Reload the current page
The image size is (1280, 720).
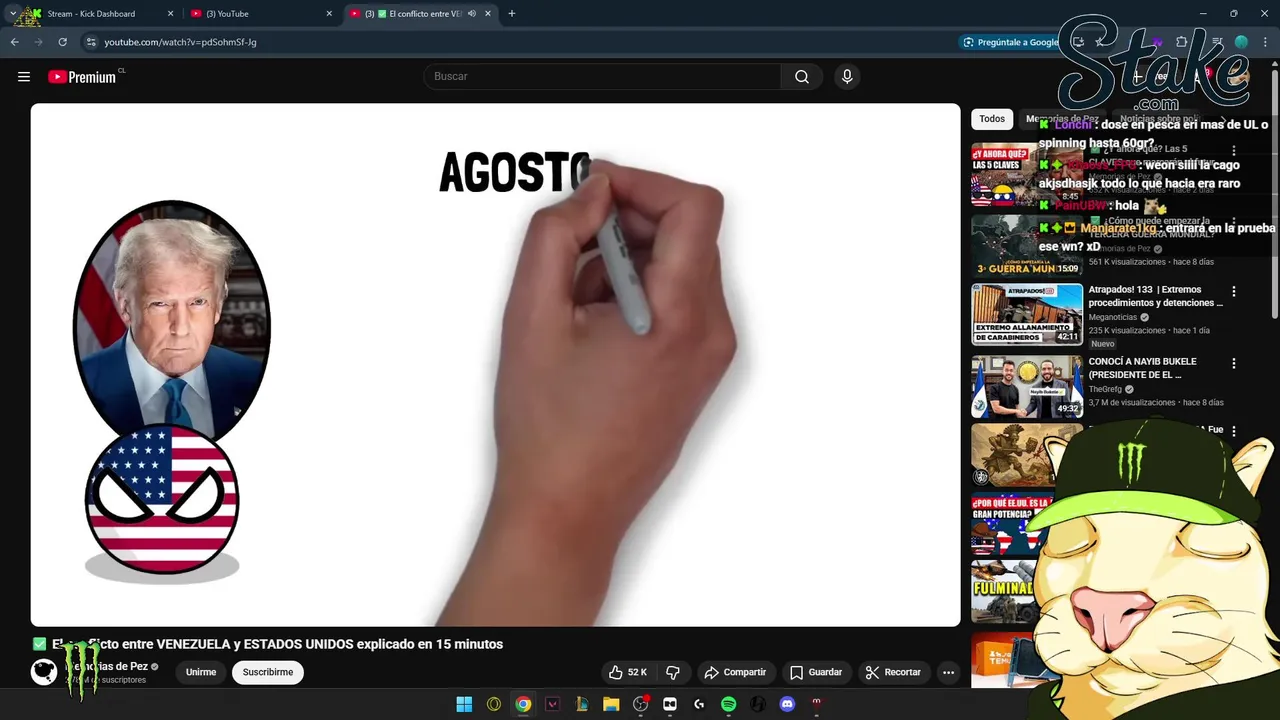[x=63, y=42]
